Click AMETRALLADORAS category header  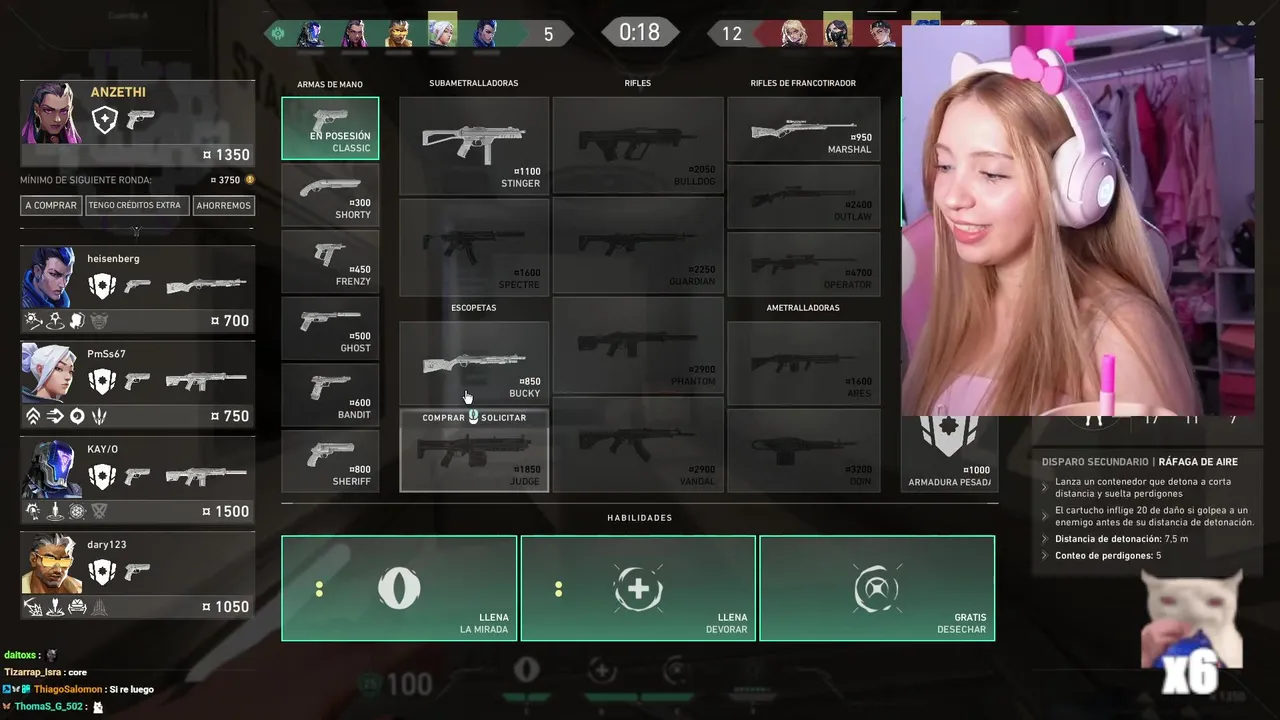tap(803, 308)
